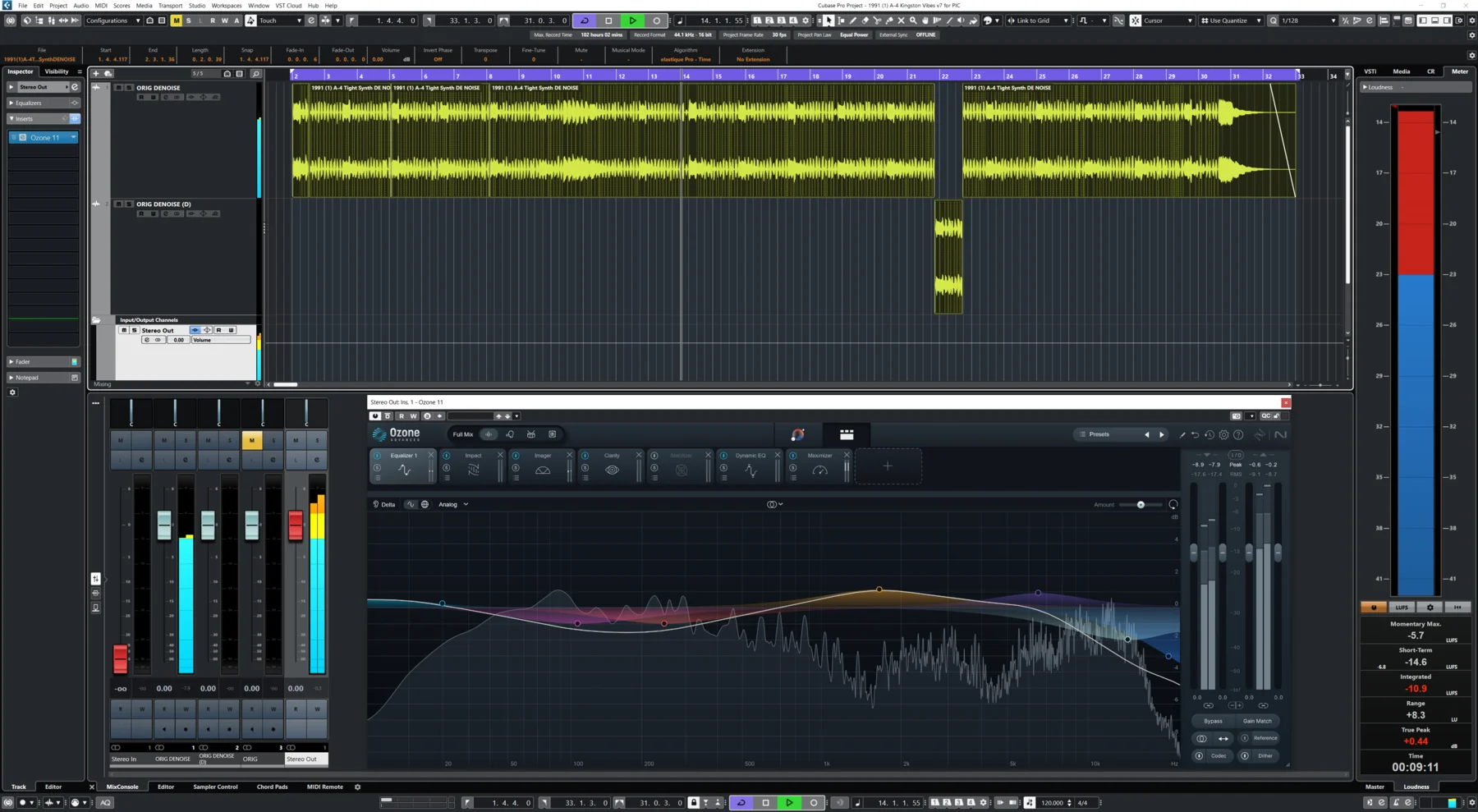1478x812 pixels.
Task: Click the Ozone undo arrow icon
Action: pyautogui.click(x=1195, y=435)
